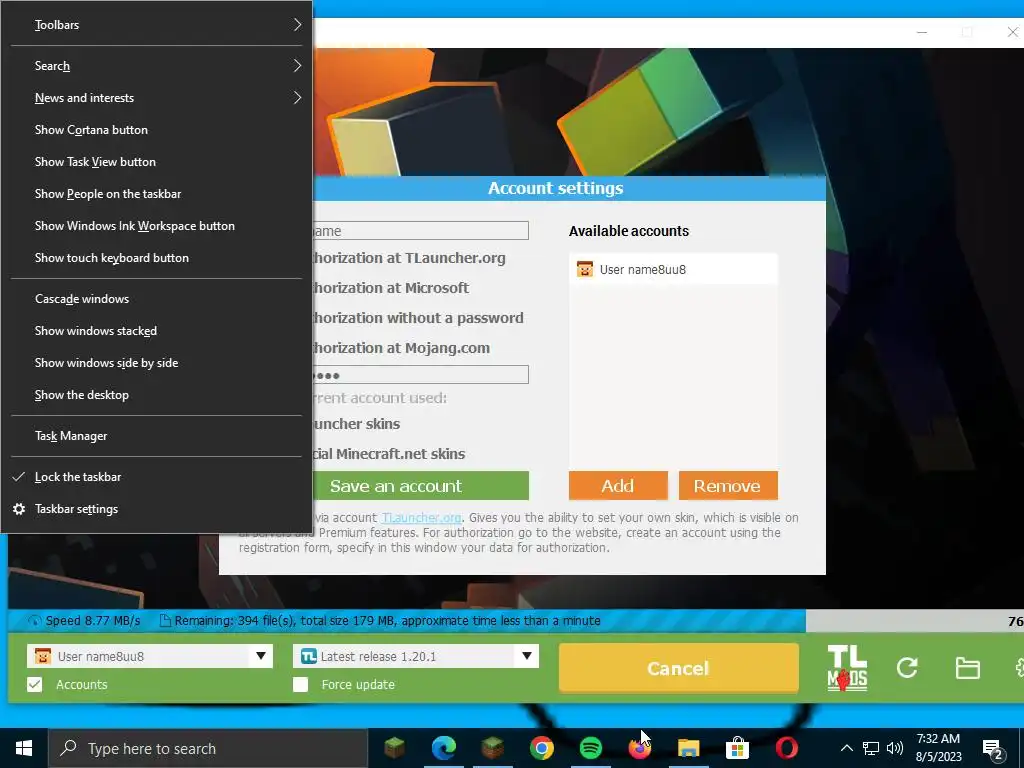Image resolution: width=1024 pixels, height=768 pixels.
Task: Click the grass block taskbar icon next to Chrome
Action: click(493, 748)
